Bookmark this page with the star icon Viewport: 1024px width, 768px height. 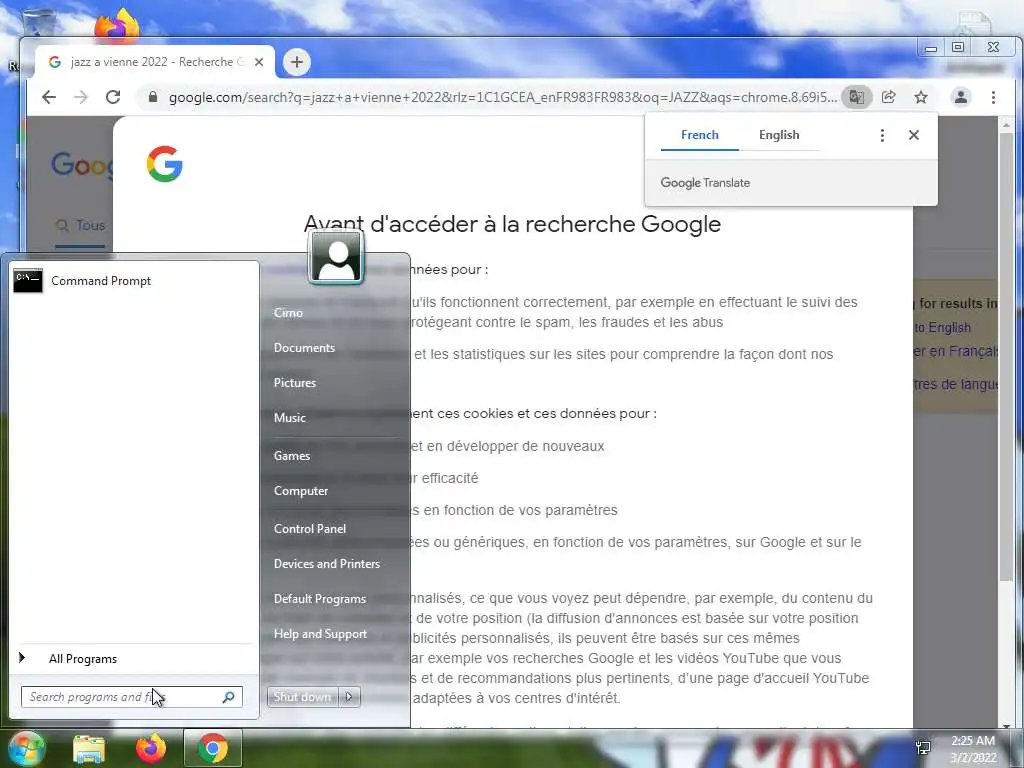(x=921, y=97)
